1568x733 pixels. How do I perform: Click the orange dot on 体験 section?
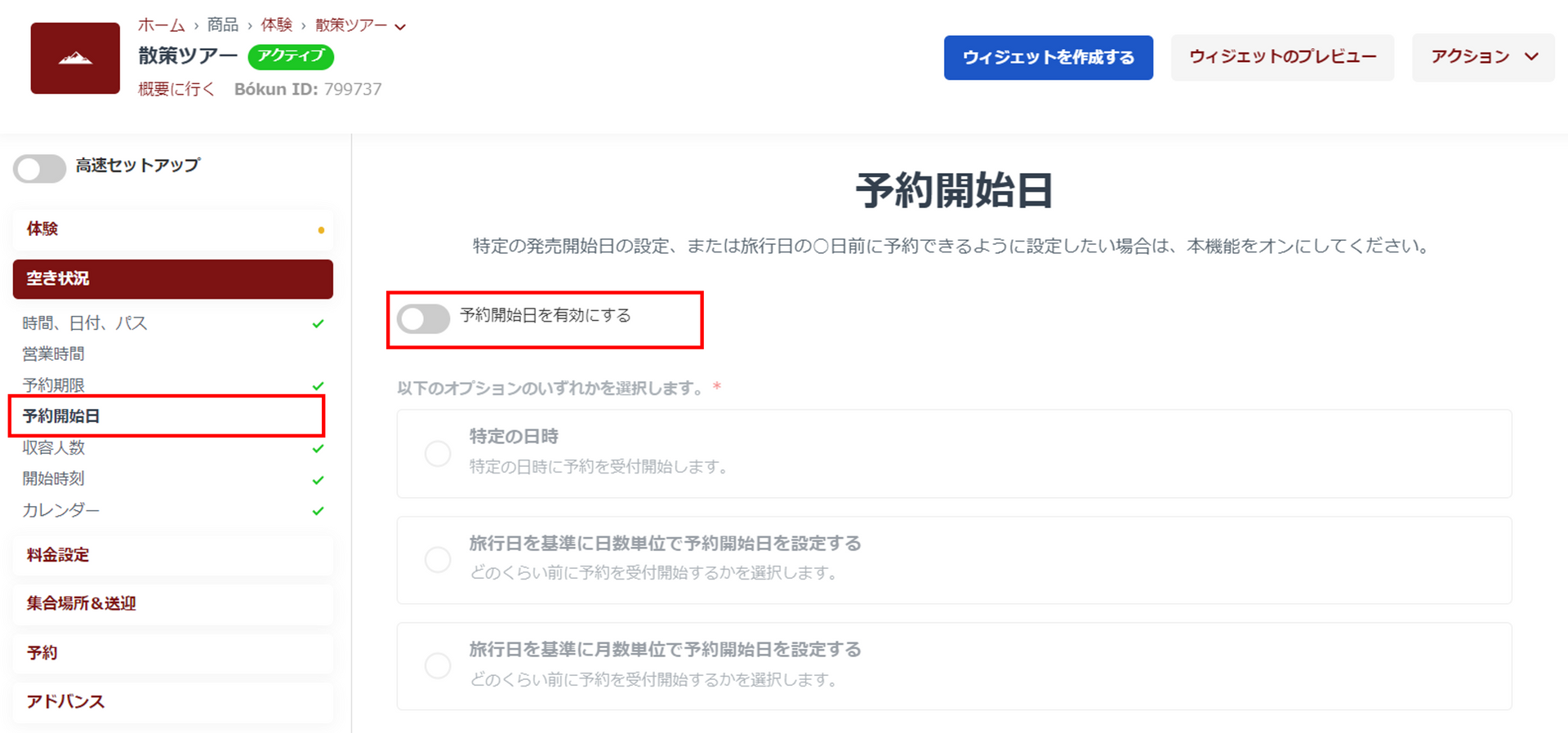tap(321, 230)
